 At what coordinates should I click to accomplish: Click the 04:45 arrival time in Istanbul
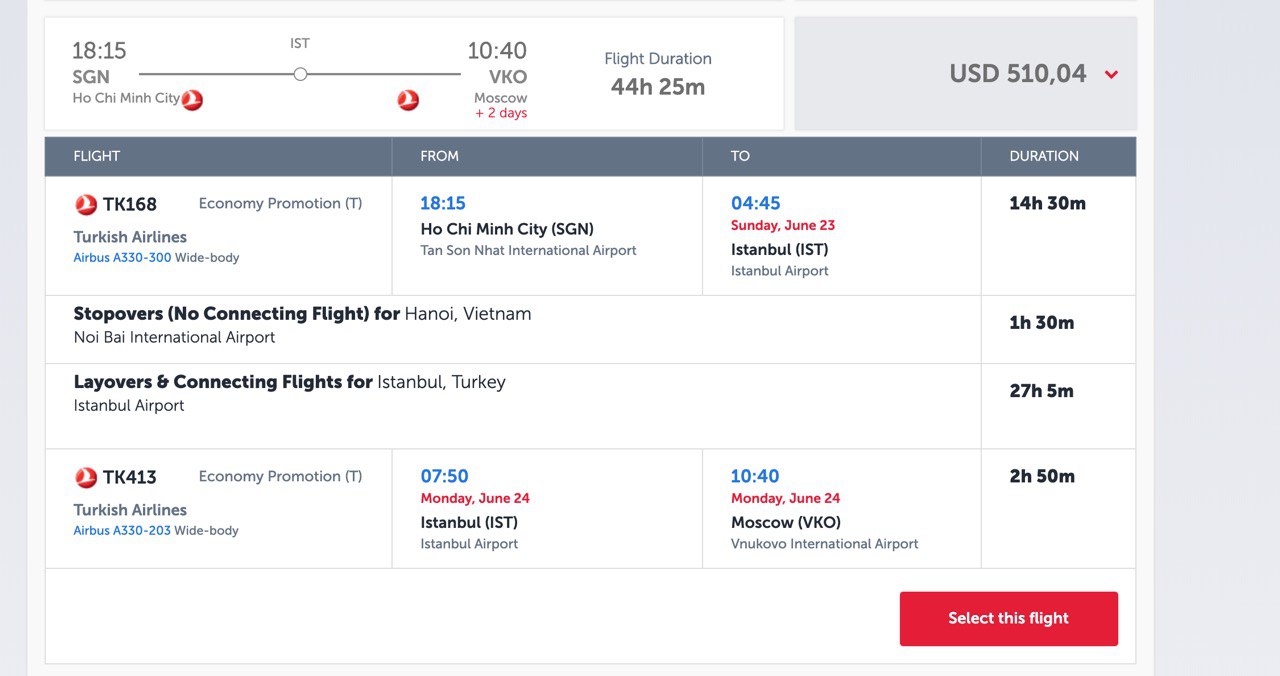756,203
